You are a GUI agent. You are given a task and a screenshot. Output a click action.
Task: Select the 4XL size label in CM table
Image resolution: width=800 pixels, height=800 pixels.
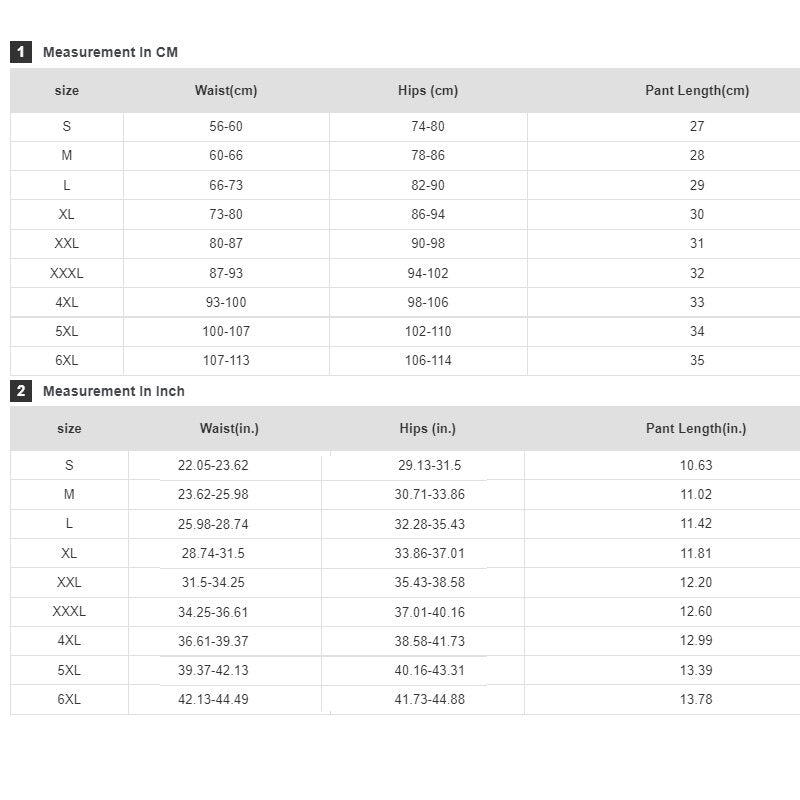pos(67,302)
